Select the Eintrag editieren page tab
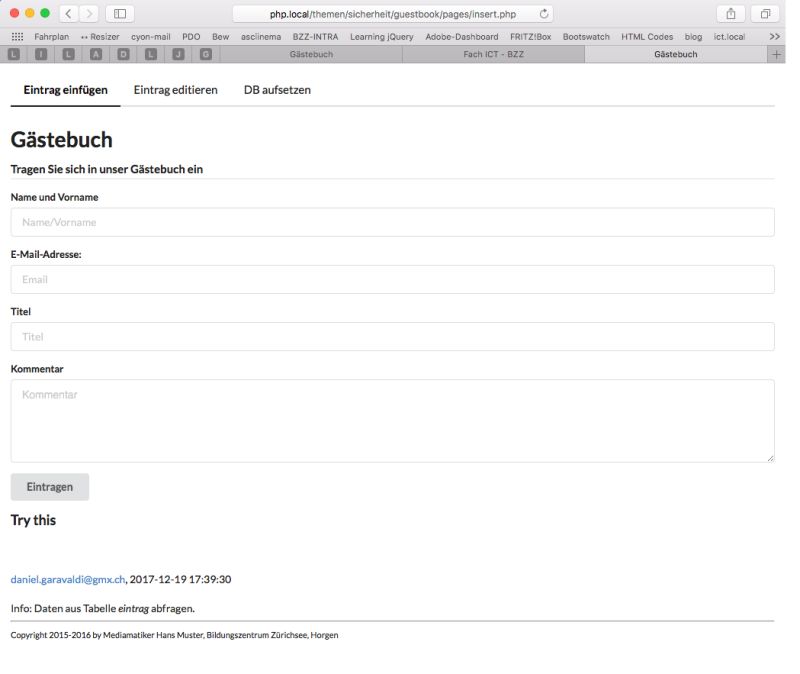Image resolution: width=800 pixels, height=674 pixels. [x=176, y=89]
